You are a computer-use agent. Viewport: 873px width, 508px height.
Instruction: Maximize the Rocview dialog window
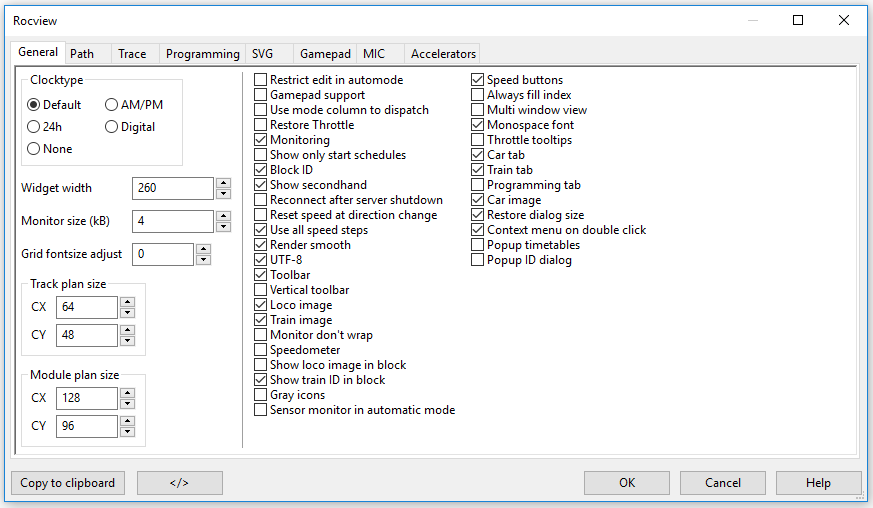[798, 20]
